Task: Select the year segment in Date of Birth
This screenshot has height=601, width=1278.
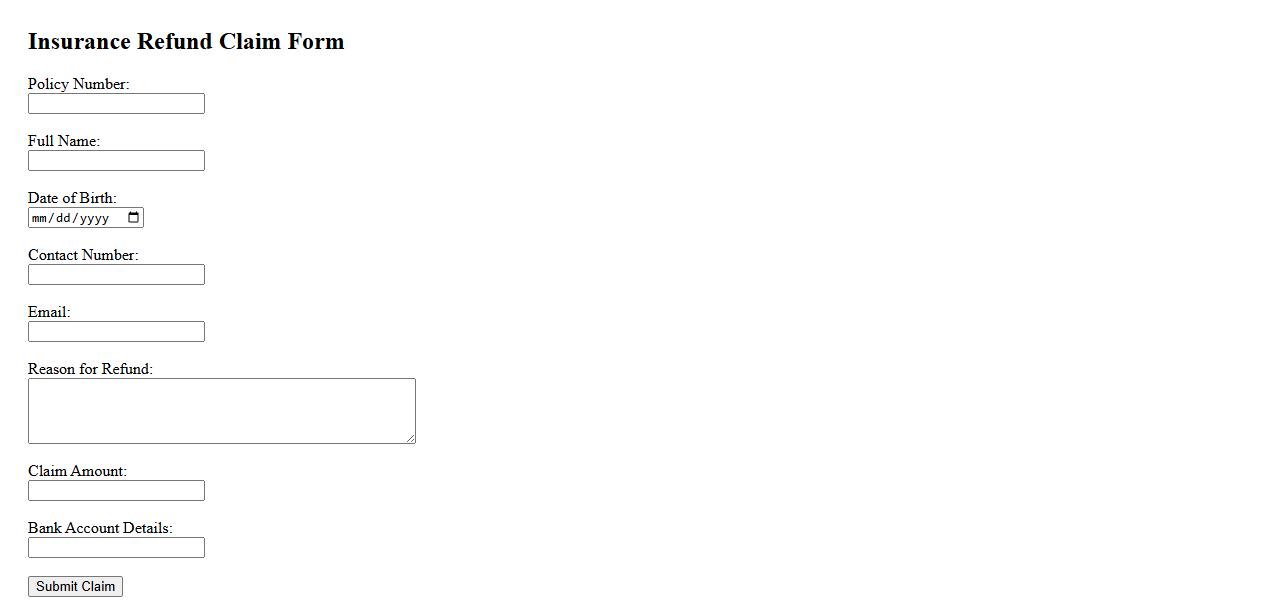Action: click(94, 218)
